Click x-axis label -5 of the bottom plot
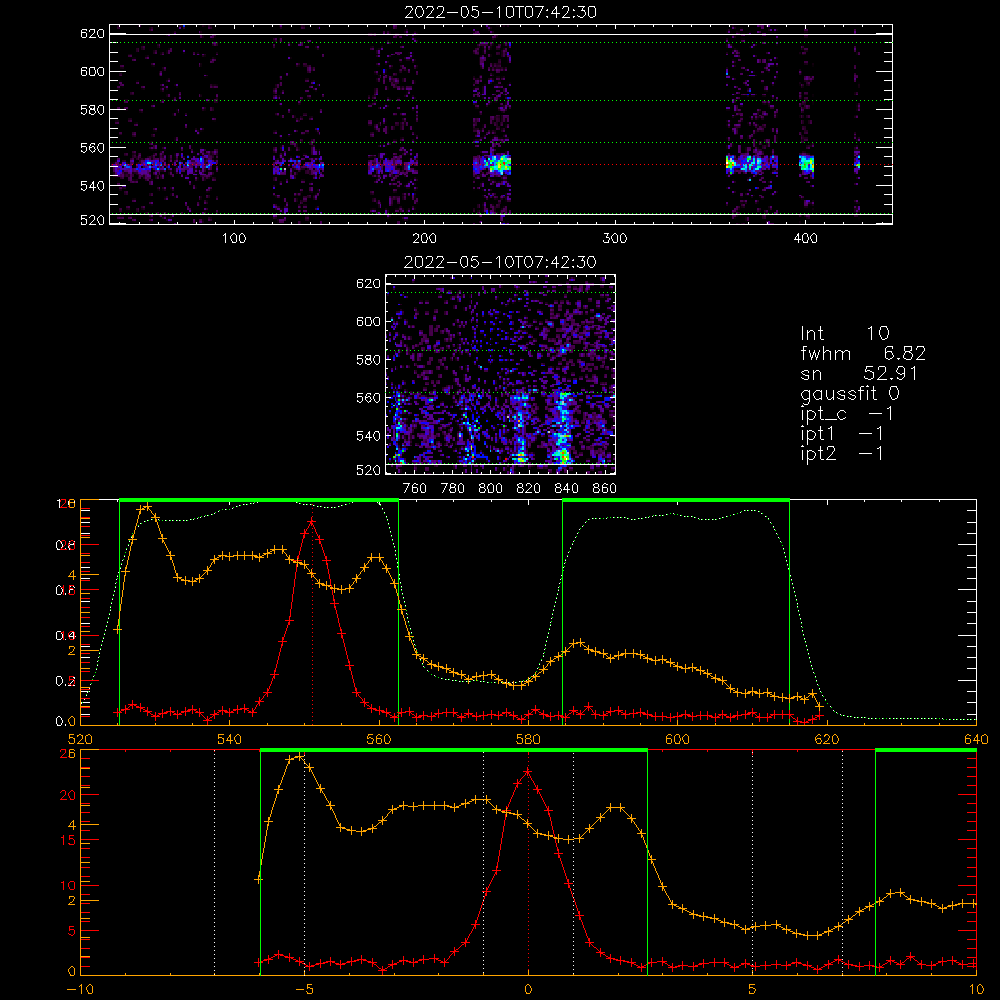Screen dimensions: 1000x1000 305,989
